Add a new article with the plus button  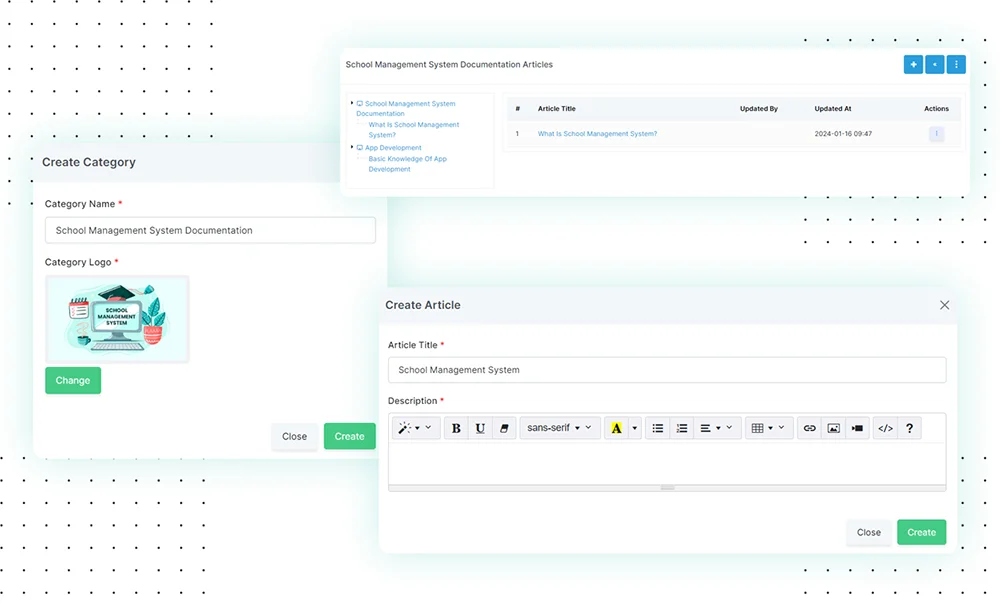(x=913, y=64)
